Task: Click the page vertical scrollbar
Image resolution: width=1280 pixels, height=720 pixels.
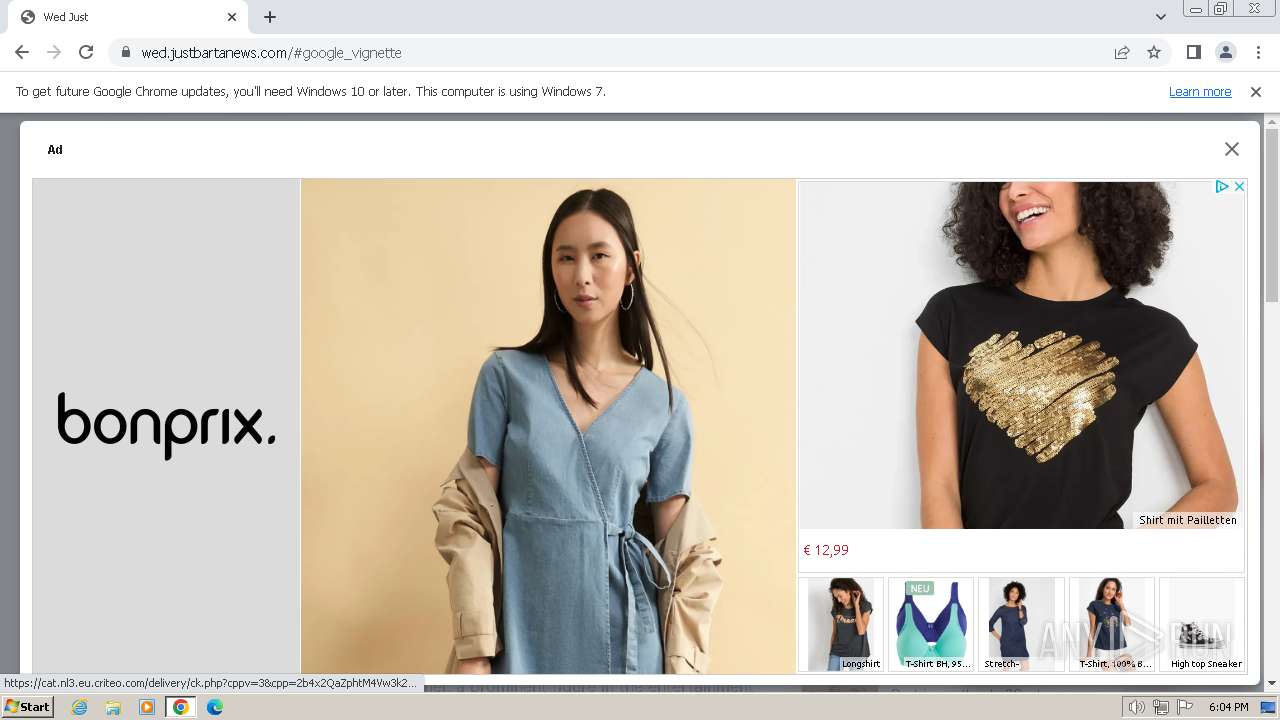Action: 1272,215
